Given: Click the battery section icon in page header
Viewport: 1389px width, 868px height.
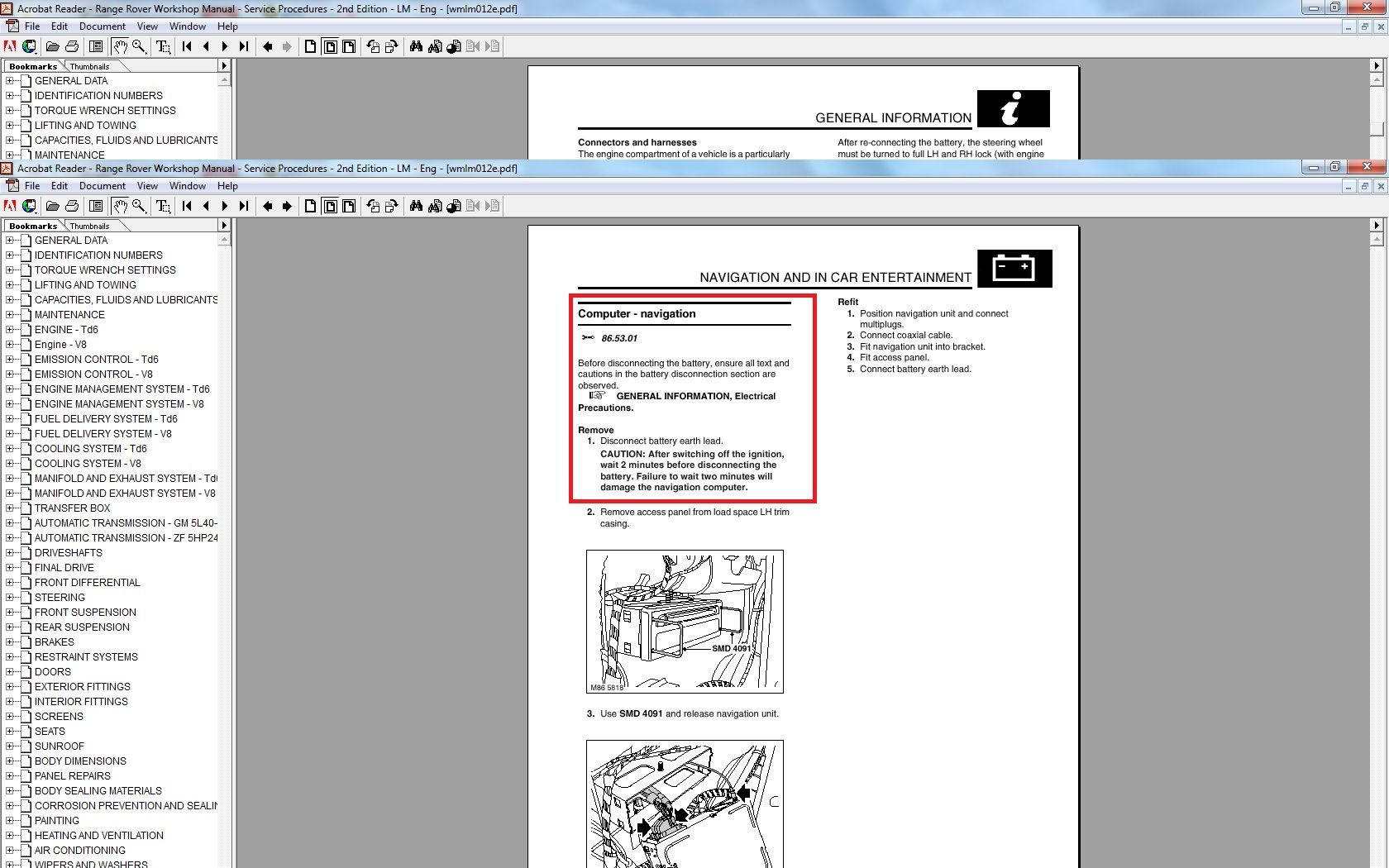Looking at the screenshot, I should coord(1014,269).
